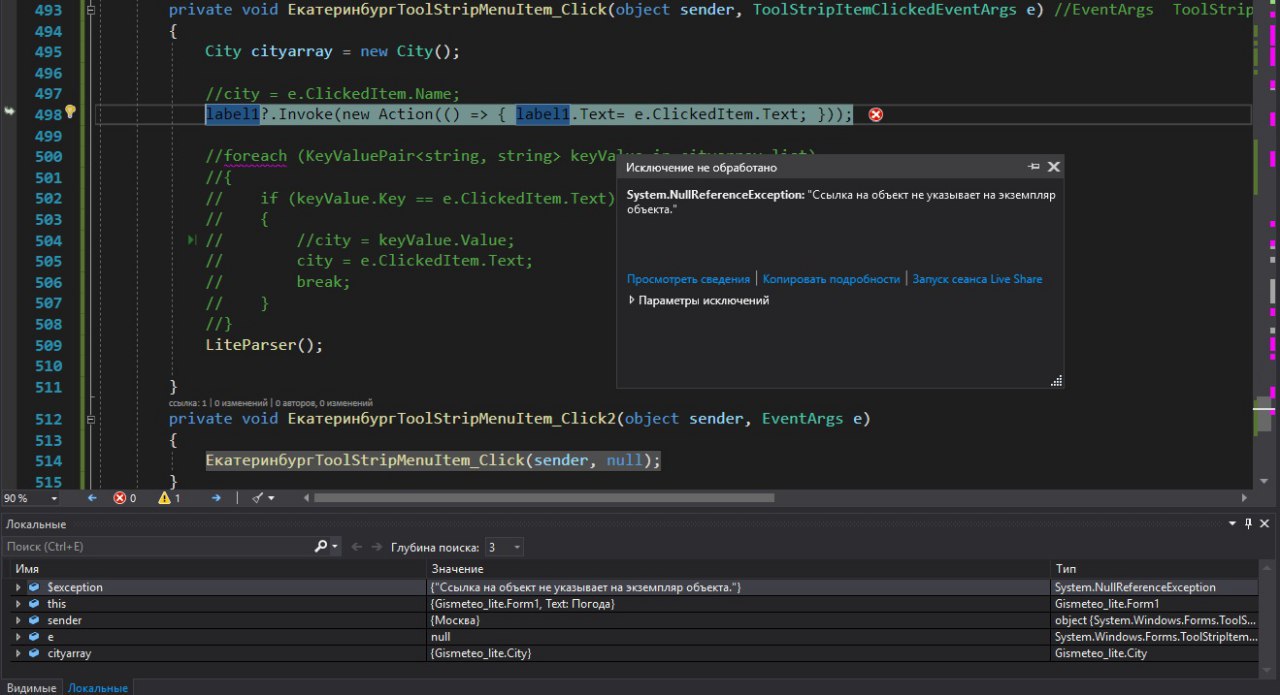Click the error count indicator icon

[x=120, y=497]
